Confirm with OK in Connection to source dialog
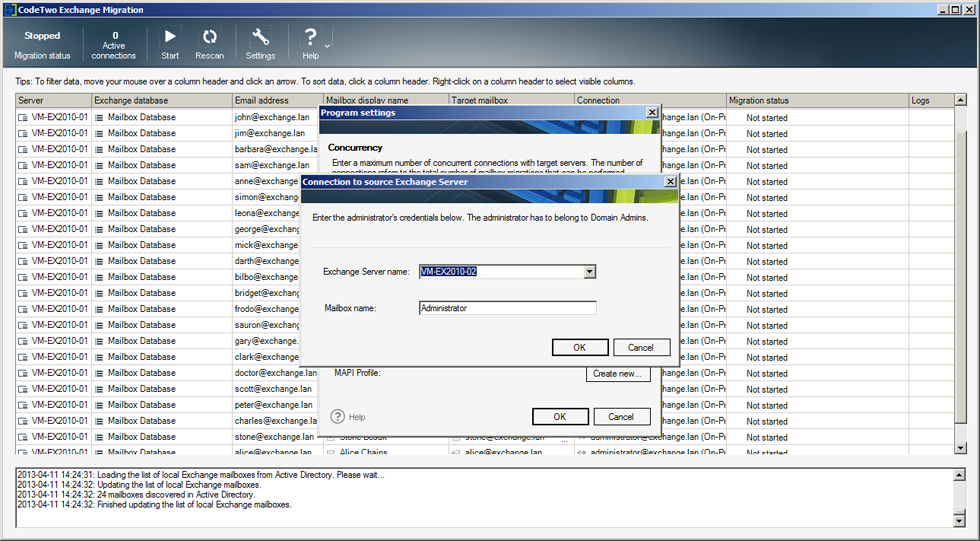The height and width of the screenshot is (541, 980). click(580, 347)
